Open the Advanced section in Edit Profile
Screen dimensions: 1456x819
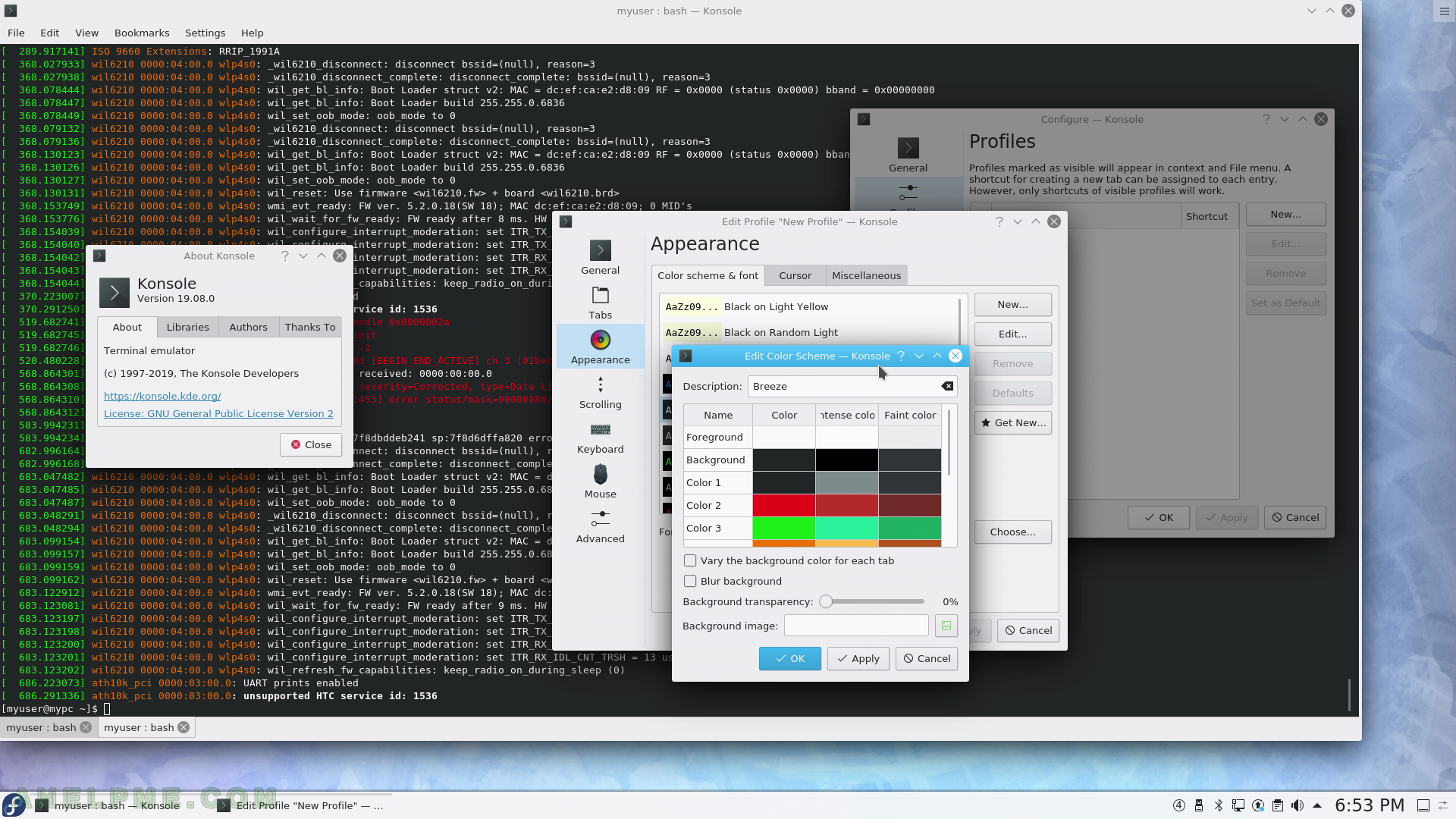coord(600,526)
